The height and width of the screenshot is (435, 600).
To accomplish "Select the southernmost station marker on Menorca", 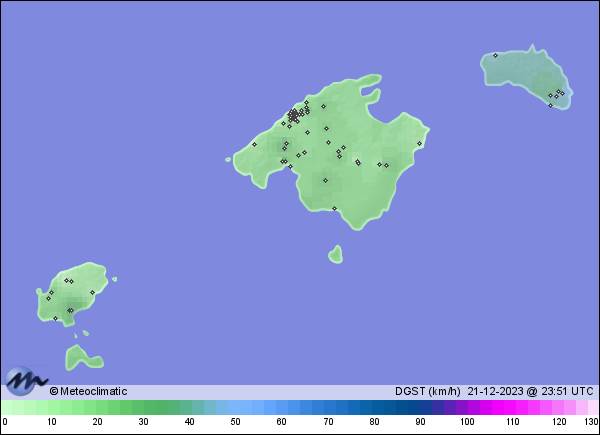I will [x=551, y=105].
